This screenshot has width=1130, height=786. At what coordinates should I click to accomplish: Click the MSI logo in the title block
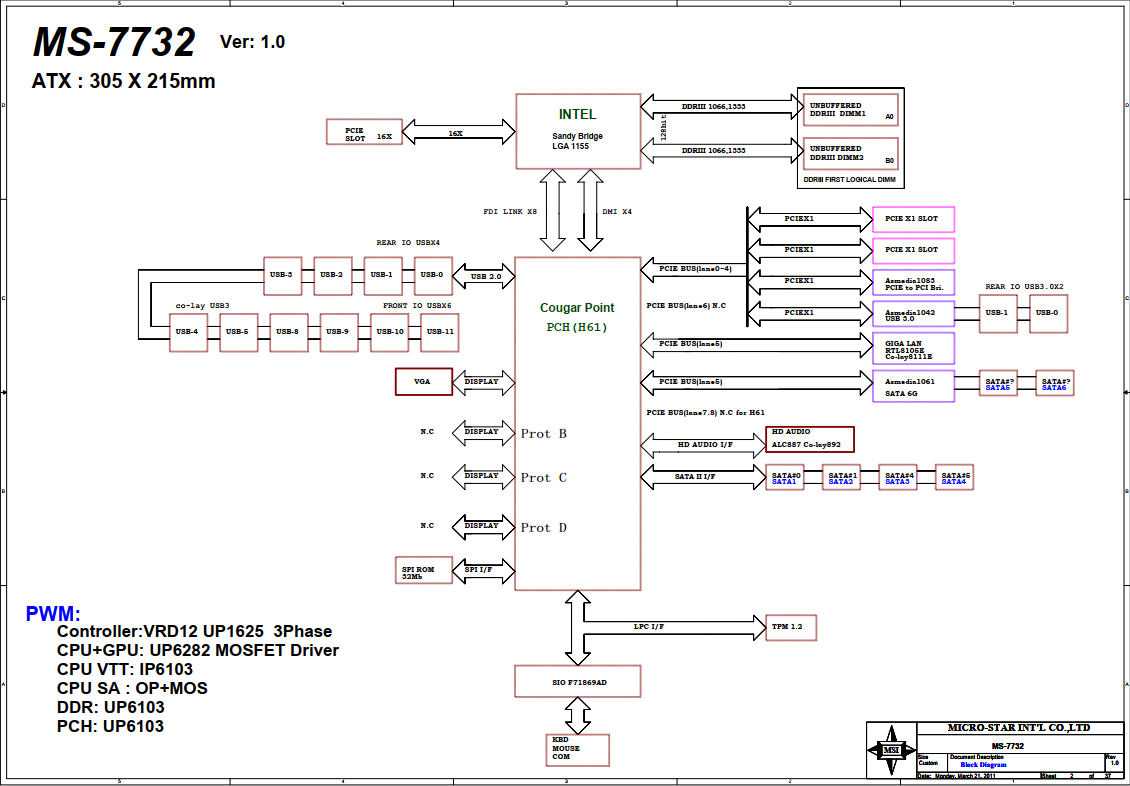click(x=891, y=750)
